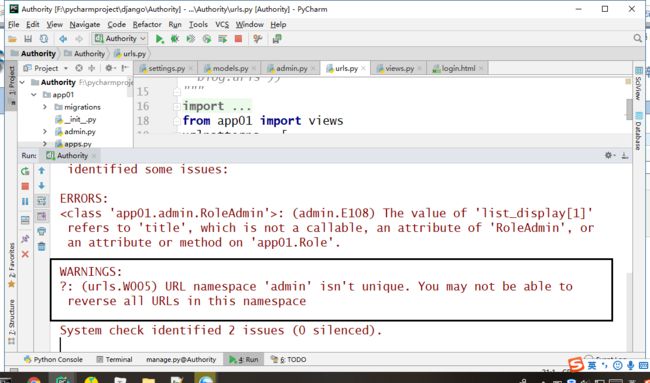Viewport: 650px width, 383px height.
Task: Expand the apps.py tree node
Action: coord(45,144)
